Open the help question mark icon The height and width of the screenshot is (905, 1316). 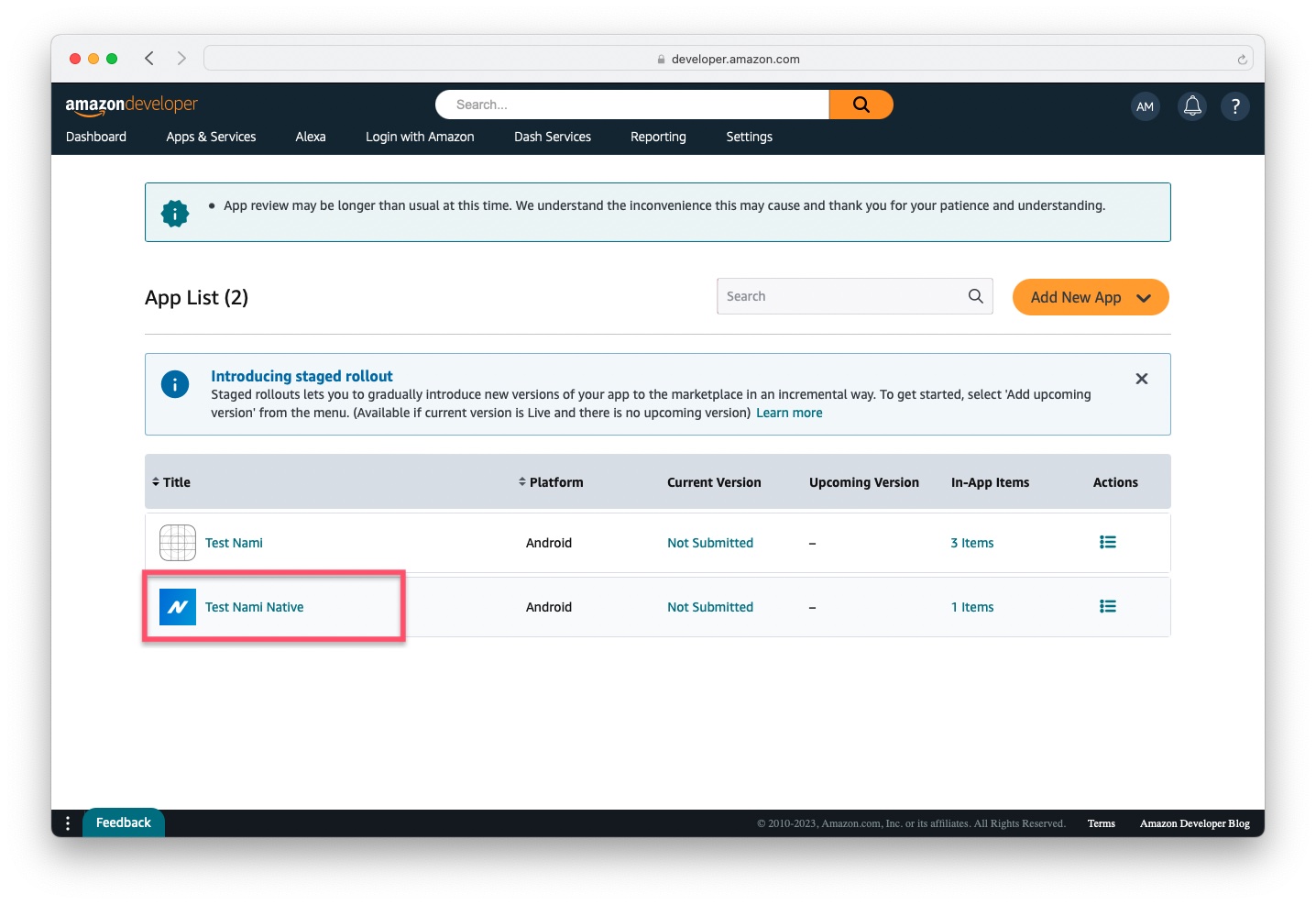click(x=1235, y=106)
